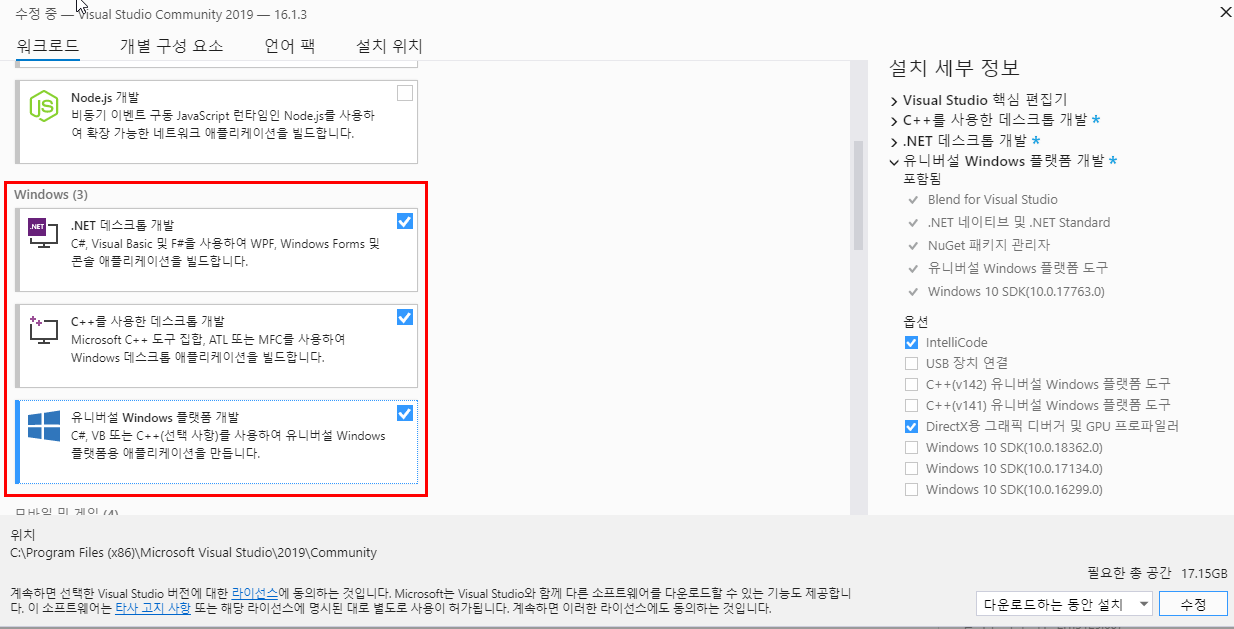Image resolution: width=1234 pixels, height=629 pixels.
Task: Uncheck the .NET 데스크톱 개발 workload checkbox
Action: pyautogui.click(x=405, y=221)
